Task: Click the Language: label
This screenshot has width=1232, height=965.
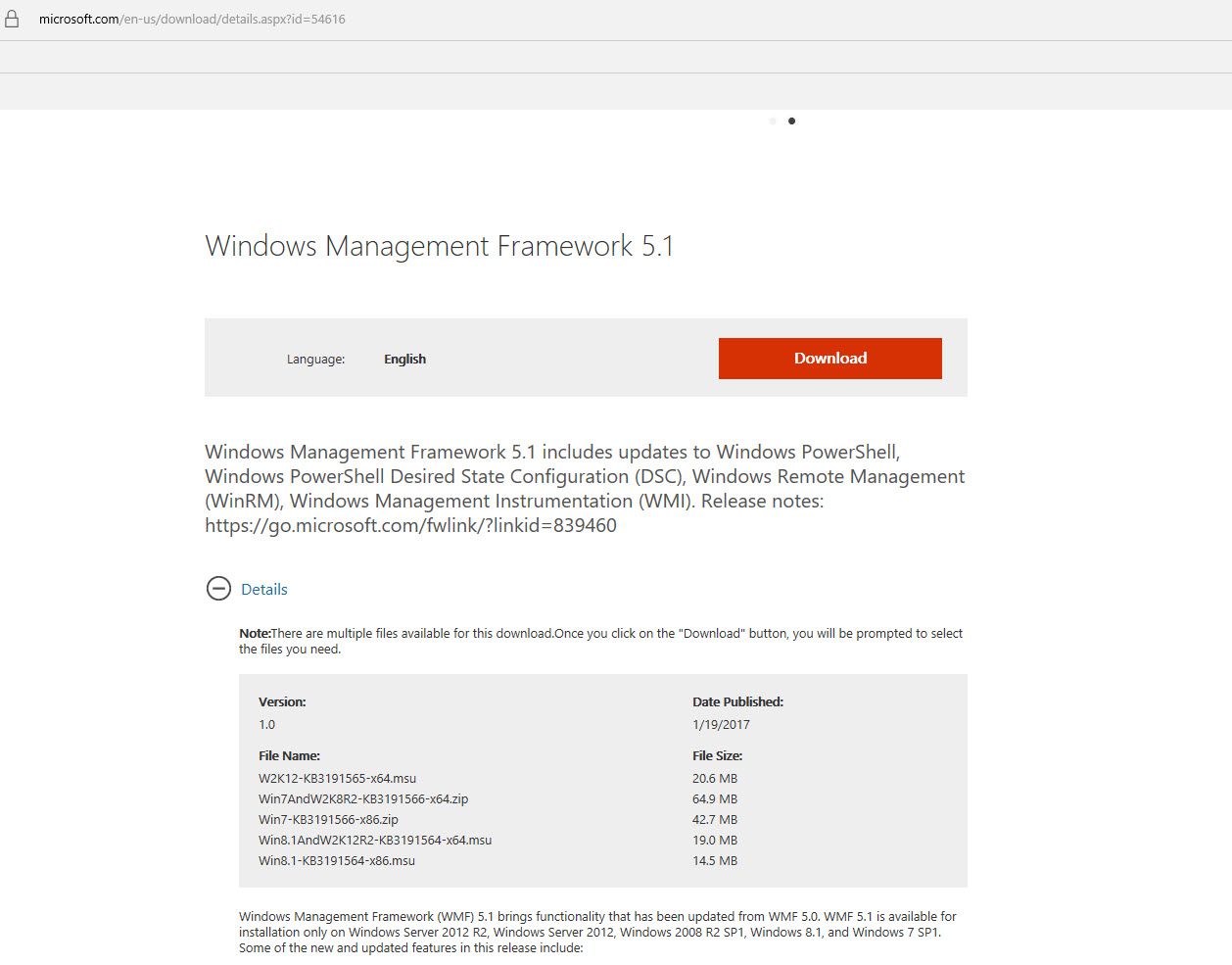Action: tap(315, 360)
